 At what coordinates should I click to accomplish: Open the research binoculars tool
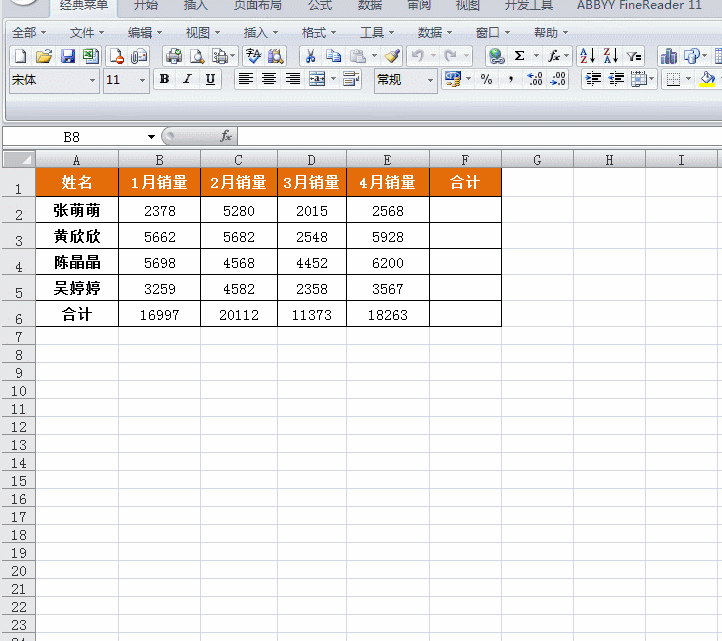(276, 56)
